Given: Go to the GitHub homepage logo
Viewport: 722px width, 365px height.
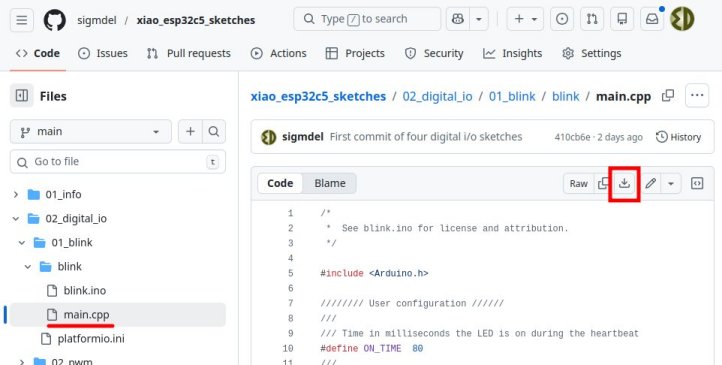Looking at the screenshot, I should (55, 20).
